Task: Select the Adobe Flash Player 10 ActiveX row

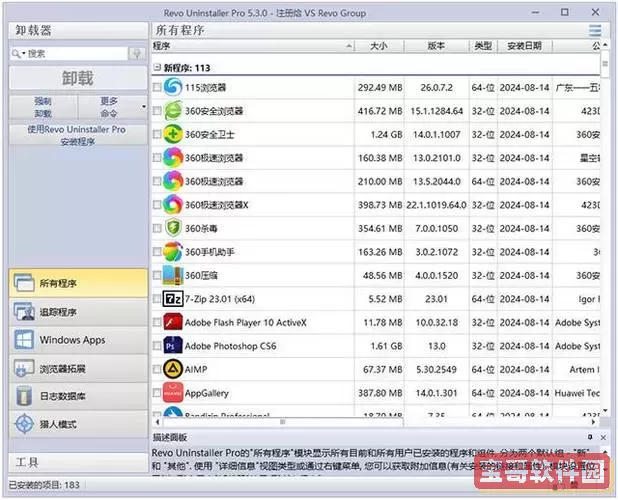Action: point(376,322)
